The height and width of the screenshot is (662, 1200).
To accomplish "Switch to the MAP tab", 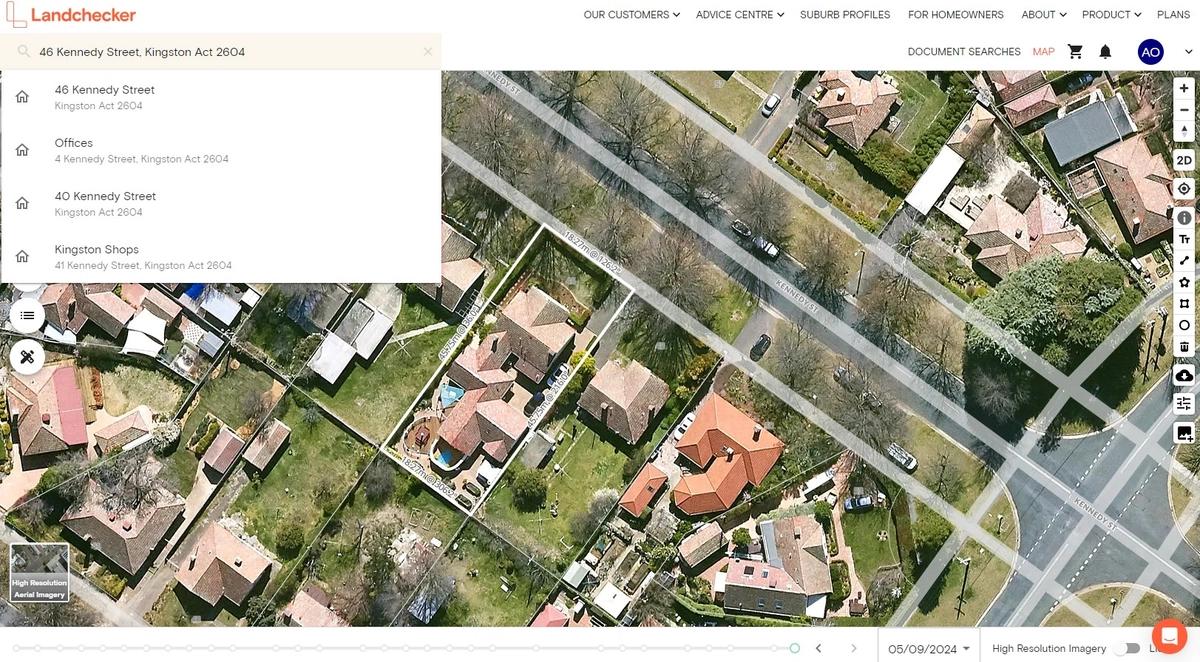I will (1043, 51).
